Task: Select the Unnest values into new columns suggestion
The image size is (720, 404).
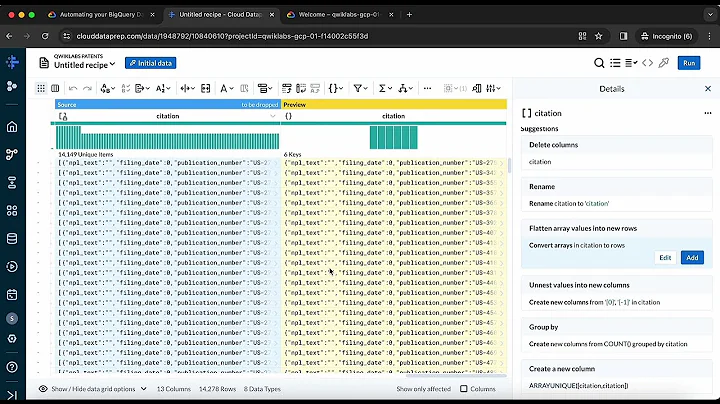Action: [616, 293]
